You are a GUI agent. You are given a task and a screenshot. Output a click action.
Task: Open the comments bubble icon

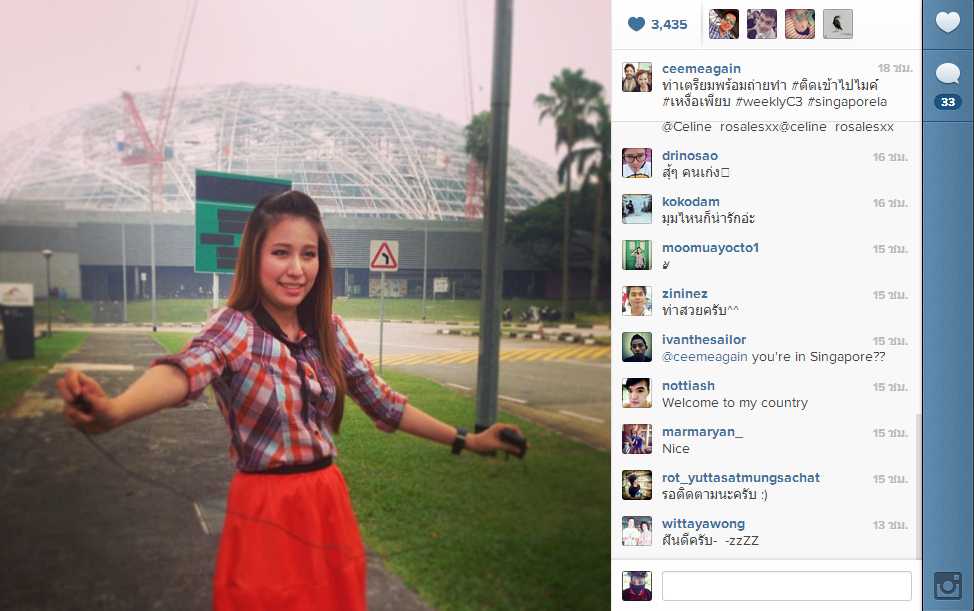pos(947,74)
